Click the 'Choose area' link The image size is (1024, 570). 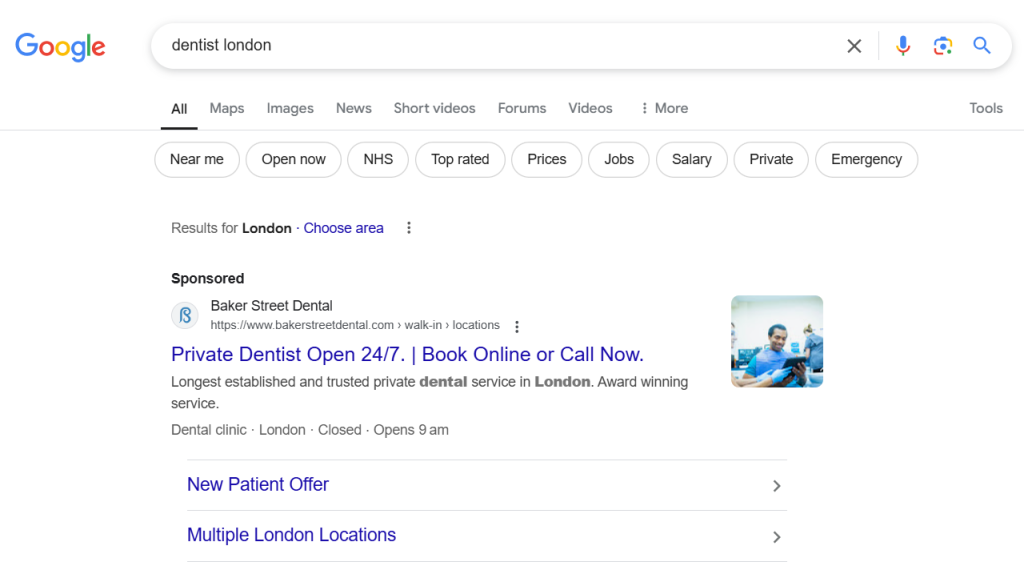click(x=344, y=228)
